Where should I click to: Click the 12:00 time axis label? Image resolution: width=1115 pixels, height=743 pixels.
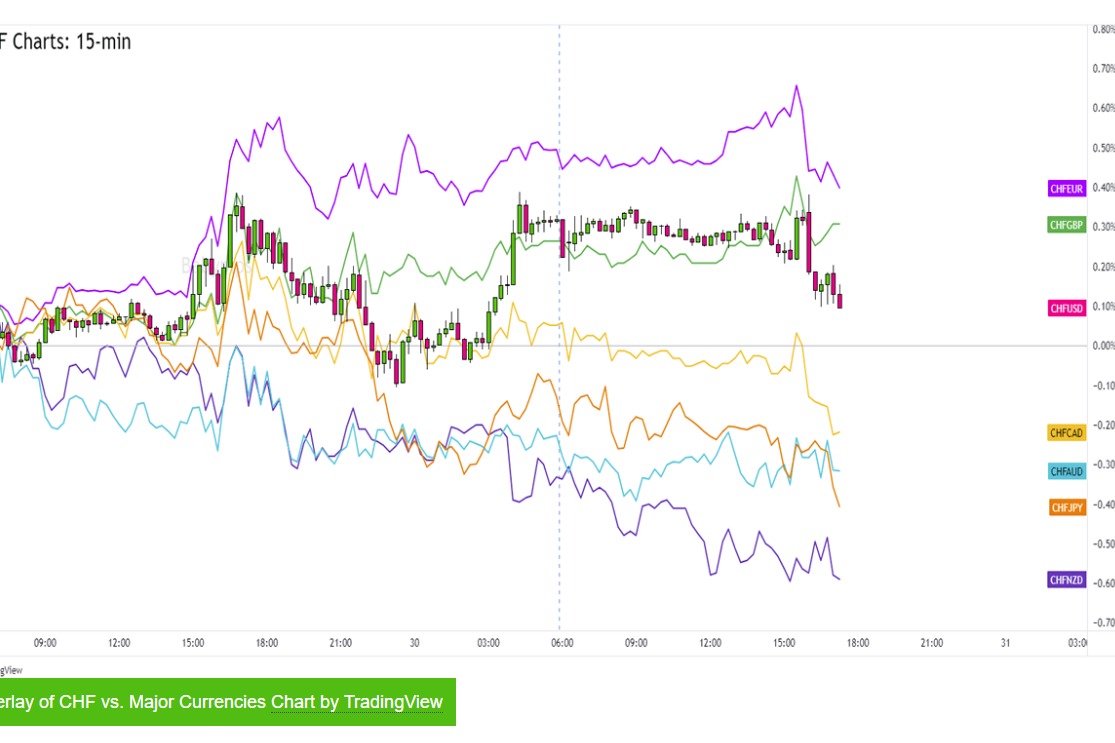coord(119,643)
